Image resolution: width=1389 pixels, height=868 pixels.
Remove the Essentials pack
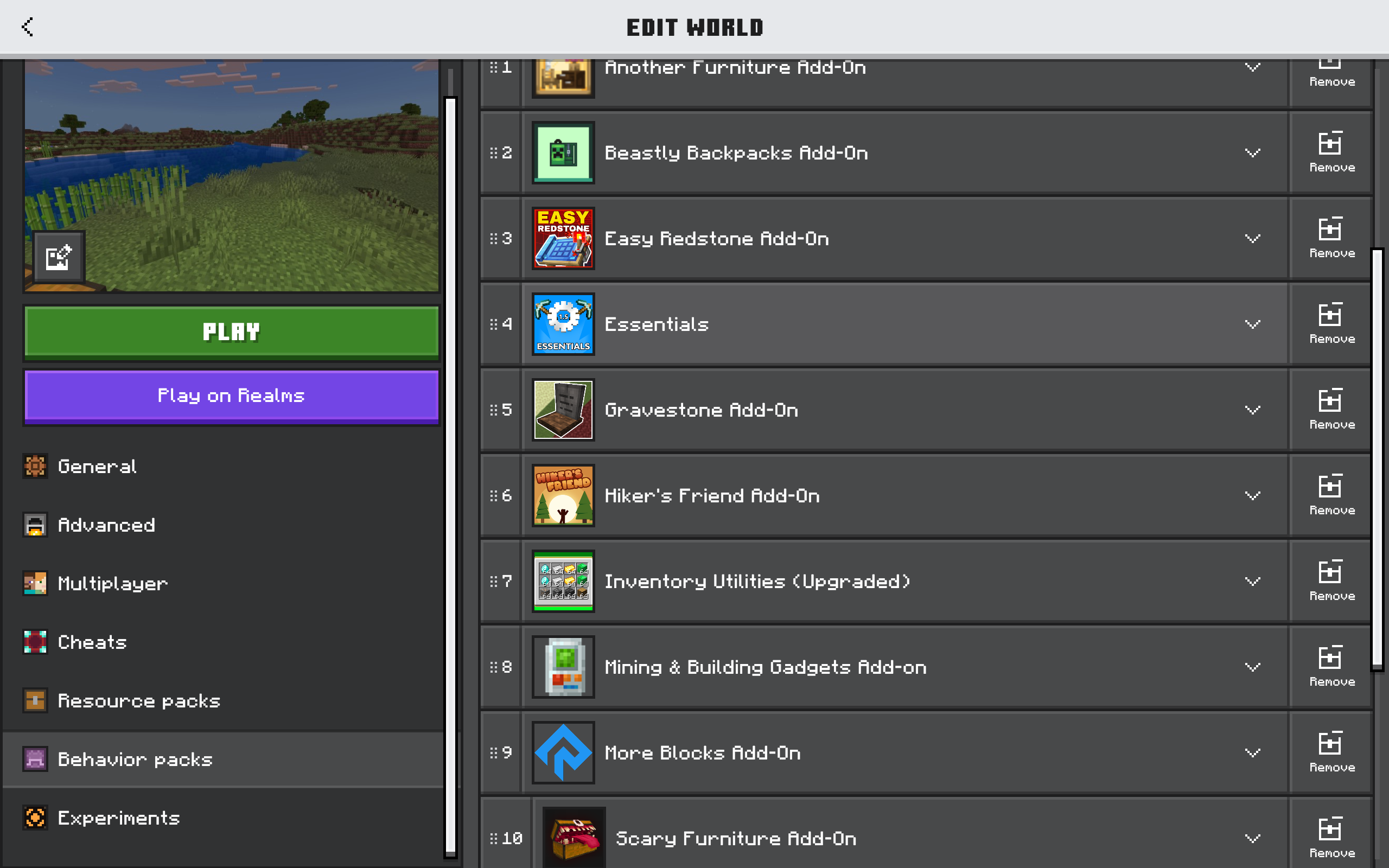click(x=1331, y=324)
